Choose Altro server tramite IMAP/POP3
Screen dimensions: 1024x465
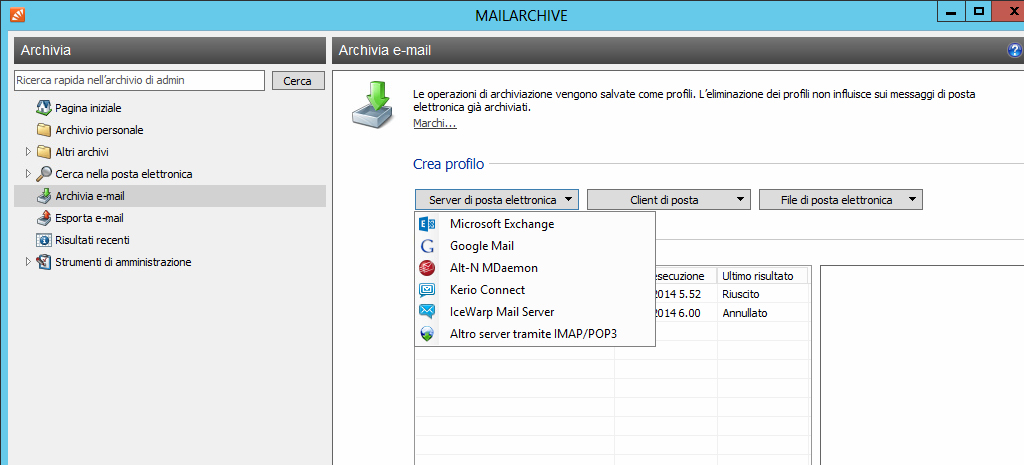(534, 334)
